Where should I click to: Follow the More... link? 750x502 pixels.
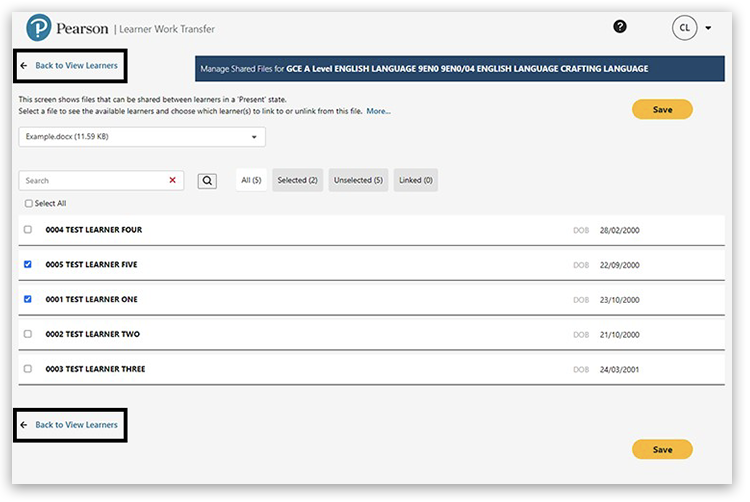coord(378,111)
